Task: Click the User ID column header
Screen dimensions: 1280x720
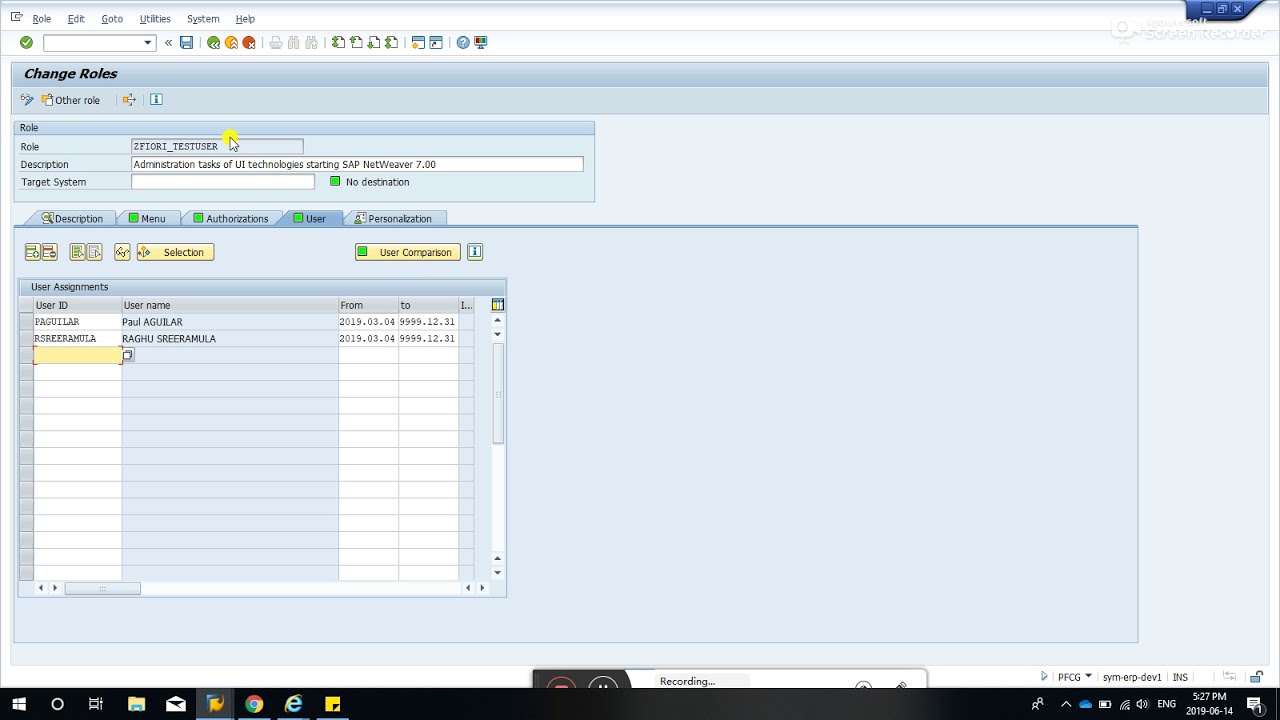Action: (x=77, y=305)
